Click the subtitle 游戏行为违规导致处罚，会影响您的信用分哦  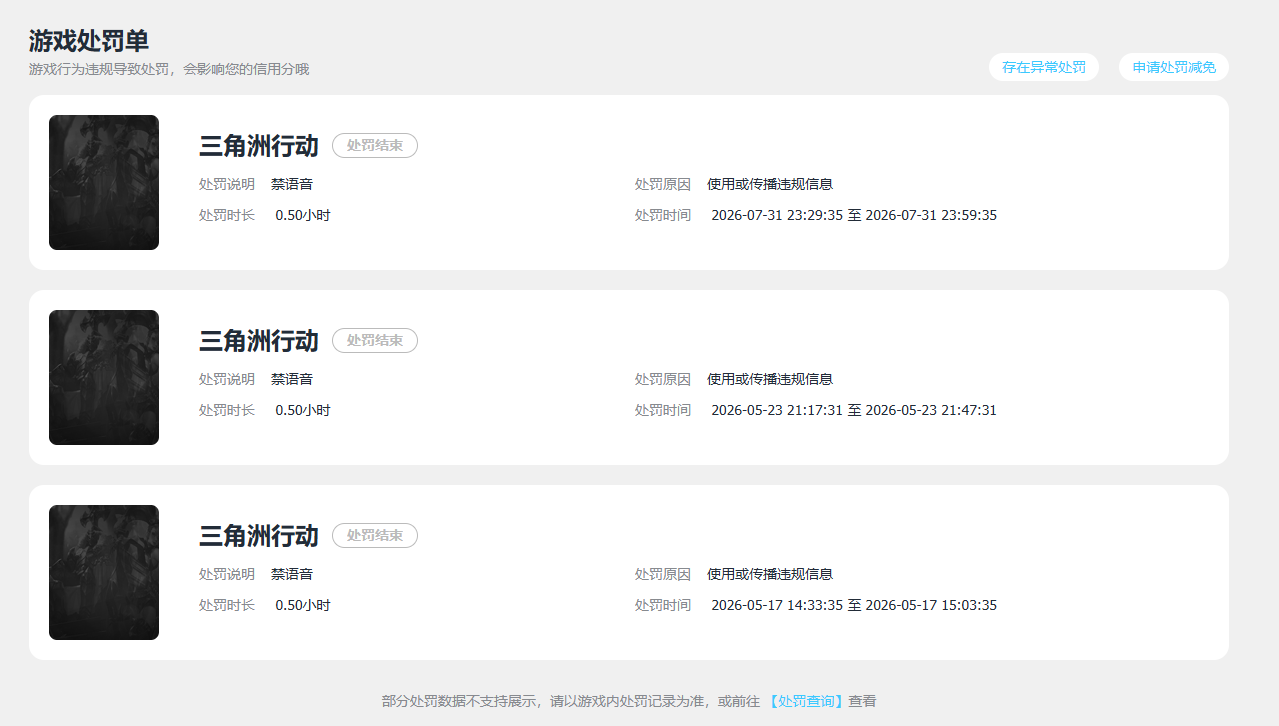[x=169, y=70]
